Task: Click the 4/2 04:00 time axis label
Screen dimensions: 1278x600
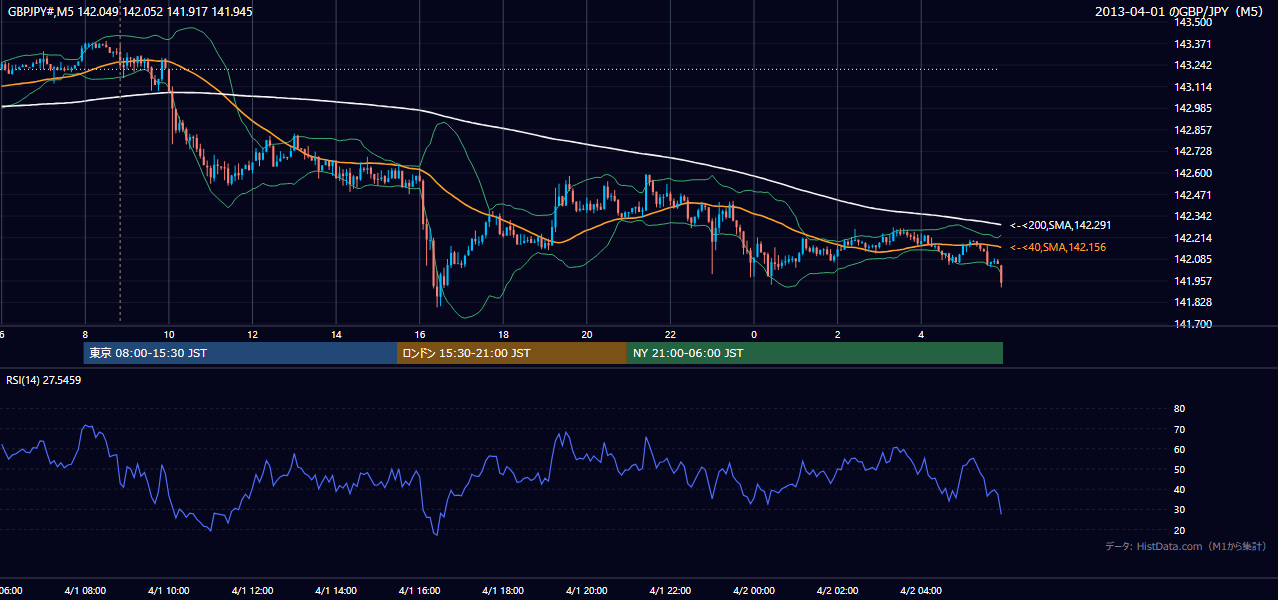Action: (921, 591)
